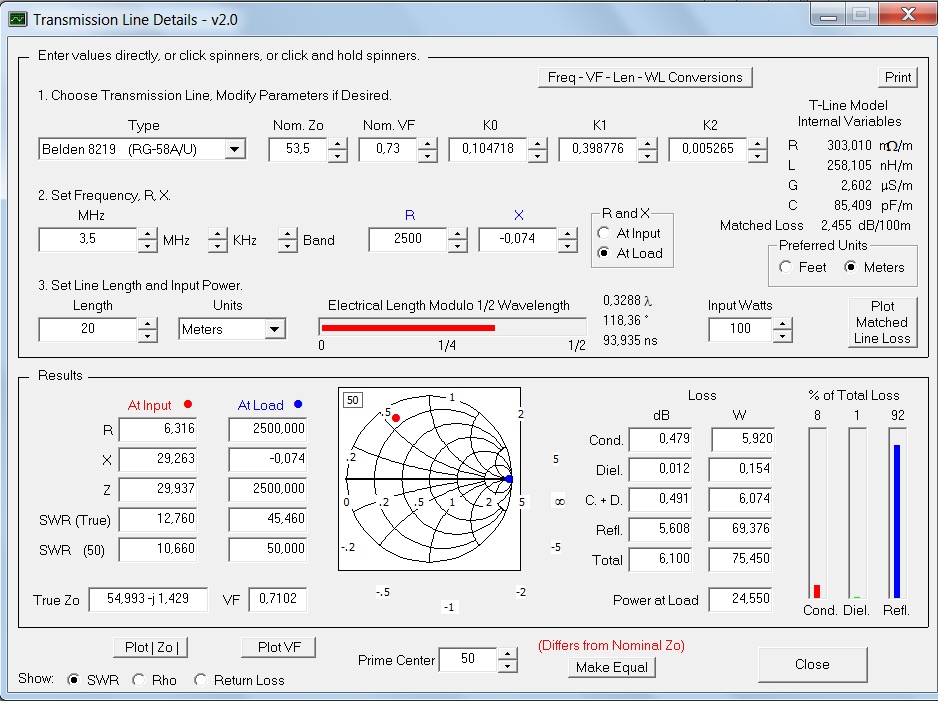Click the R value input field
The height and width of the screenshot is (701, 938).
click(408, 239)
